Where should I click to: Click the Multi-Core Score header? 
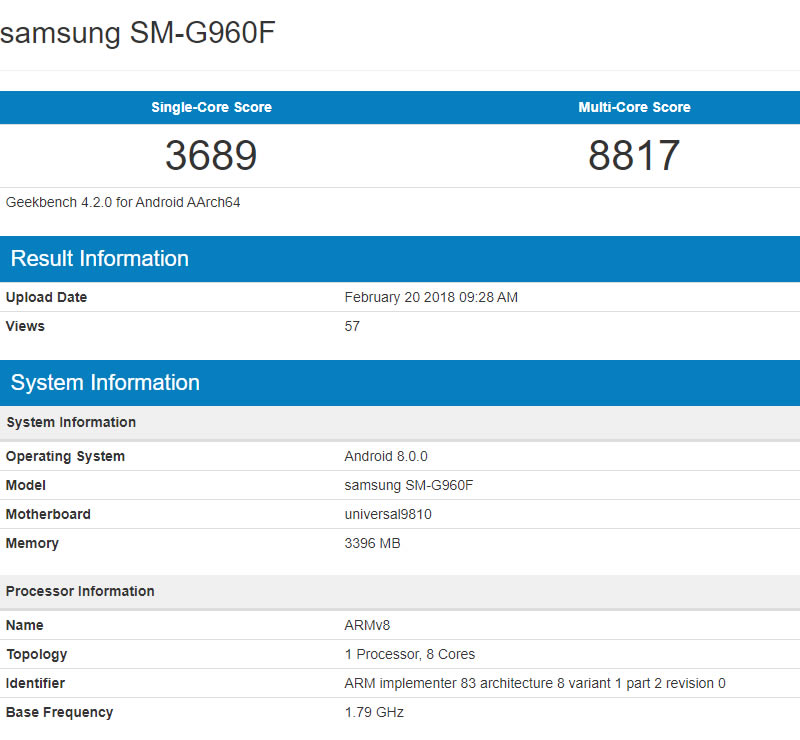coord(634,107)
